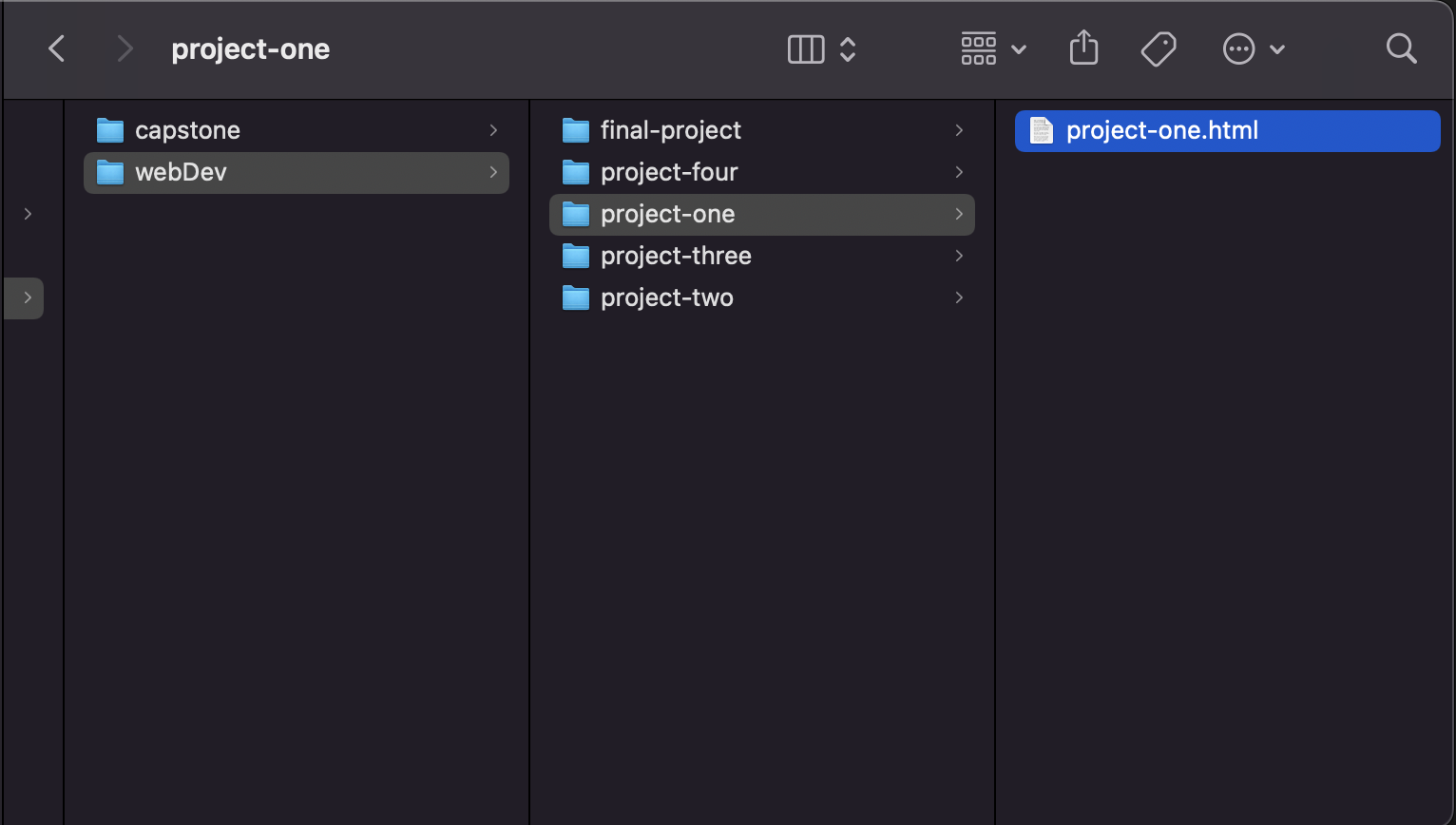The width and height of the screenshot is (1456, 825).
Task: Click the Search icon
Action: coord(1401,48)
